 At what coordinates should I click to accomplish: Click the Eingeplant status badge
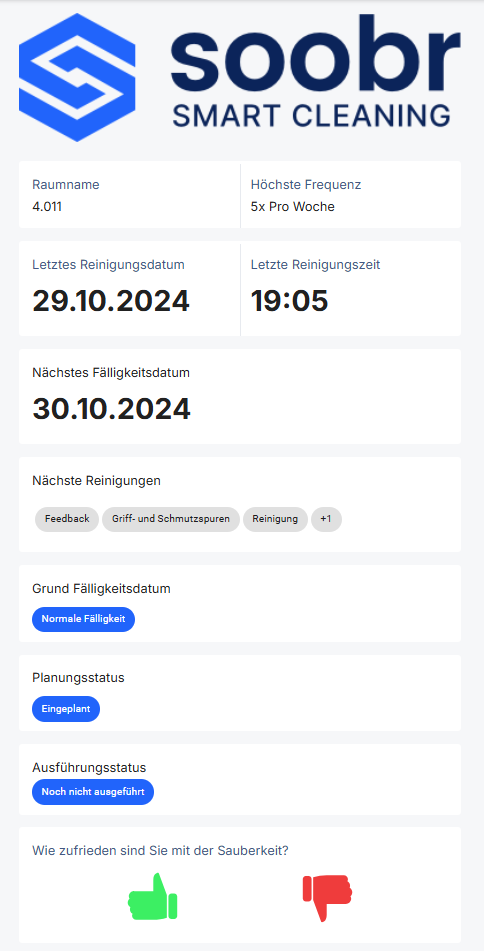[66, 708]
